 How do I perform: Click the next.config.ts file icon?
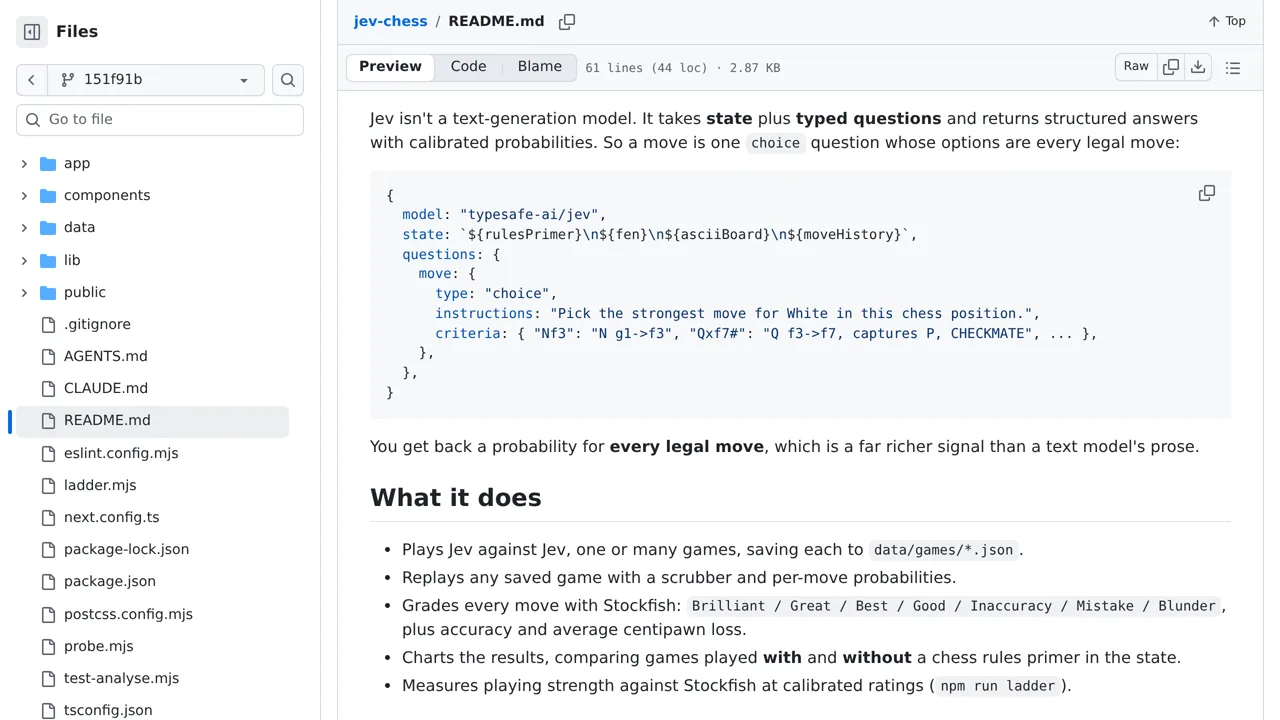click(x=48, y=517)
